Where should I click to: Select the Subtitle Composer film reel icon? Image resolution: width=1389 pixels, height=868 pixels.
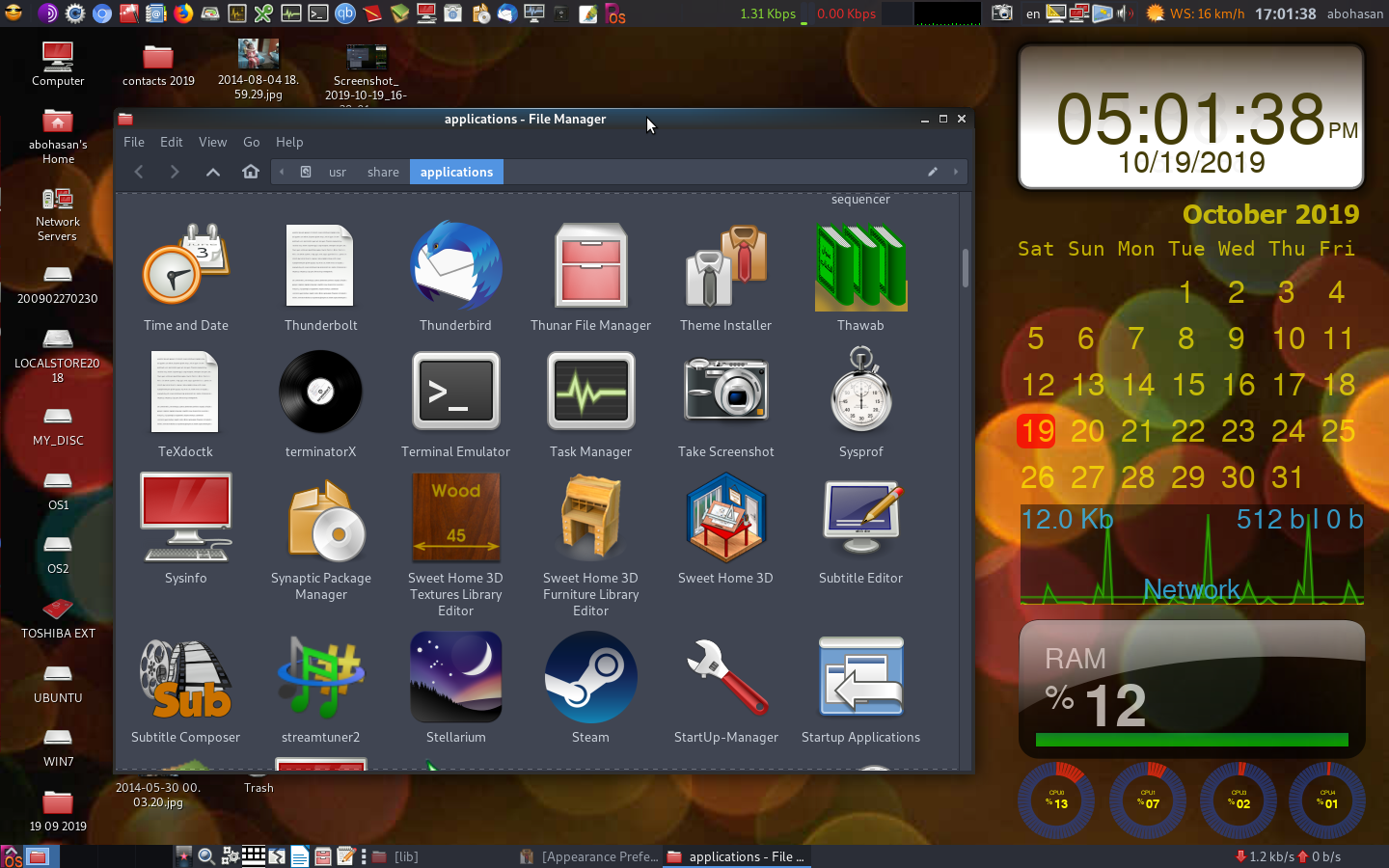click(186, 678)
